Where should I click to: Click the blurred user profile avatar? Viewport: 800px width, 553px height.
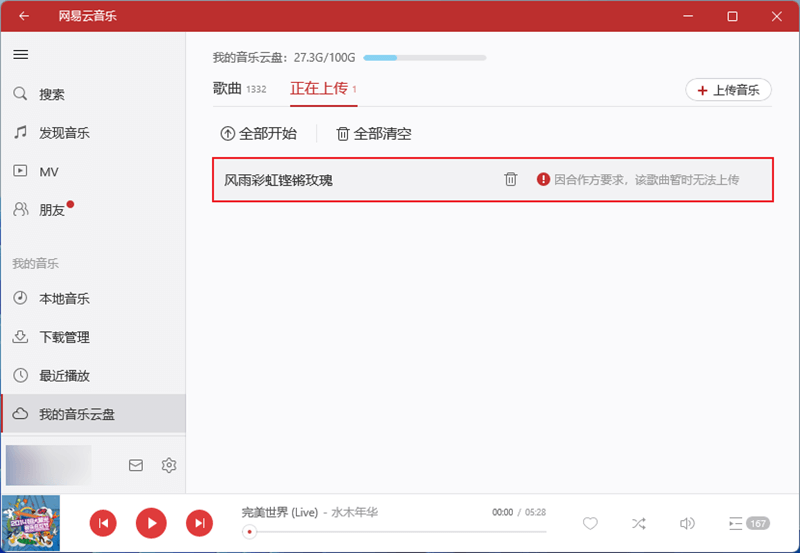[x=49, y=465]
